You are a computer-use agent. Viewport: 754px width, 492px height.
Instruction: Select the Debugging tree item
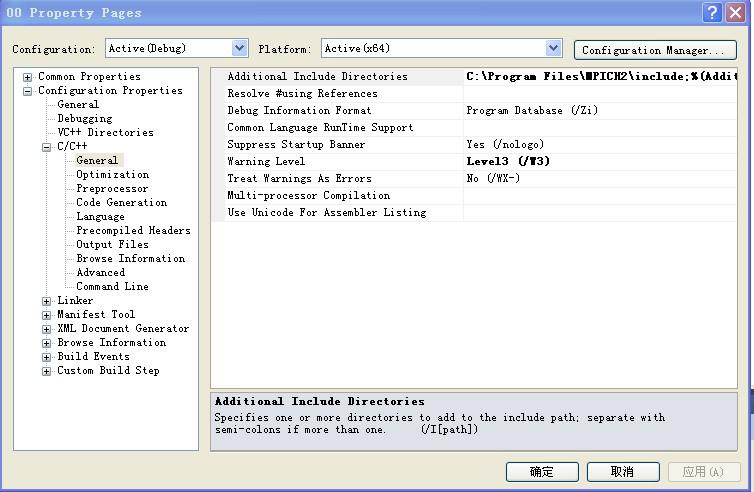coord(85,118)
